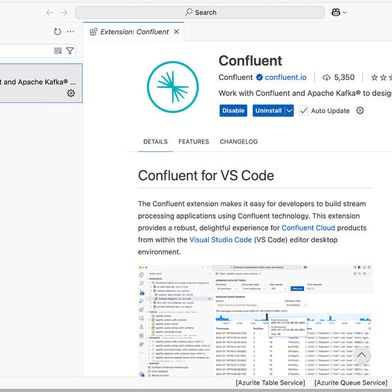
Task: Click Azurite Table Service status item
Action: (x=270, y=383)
